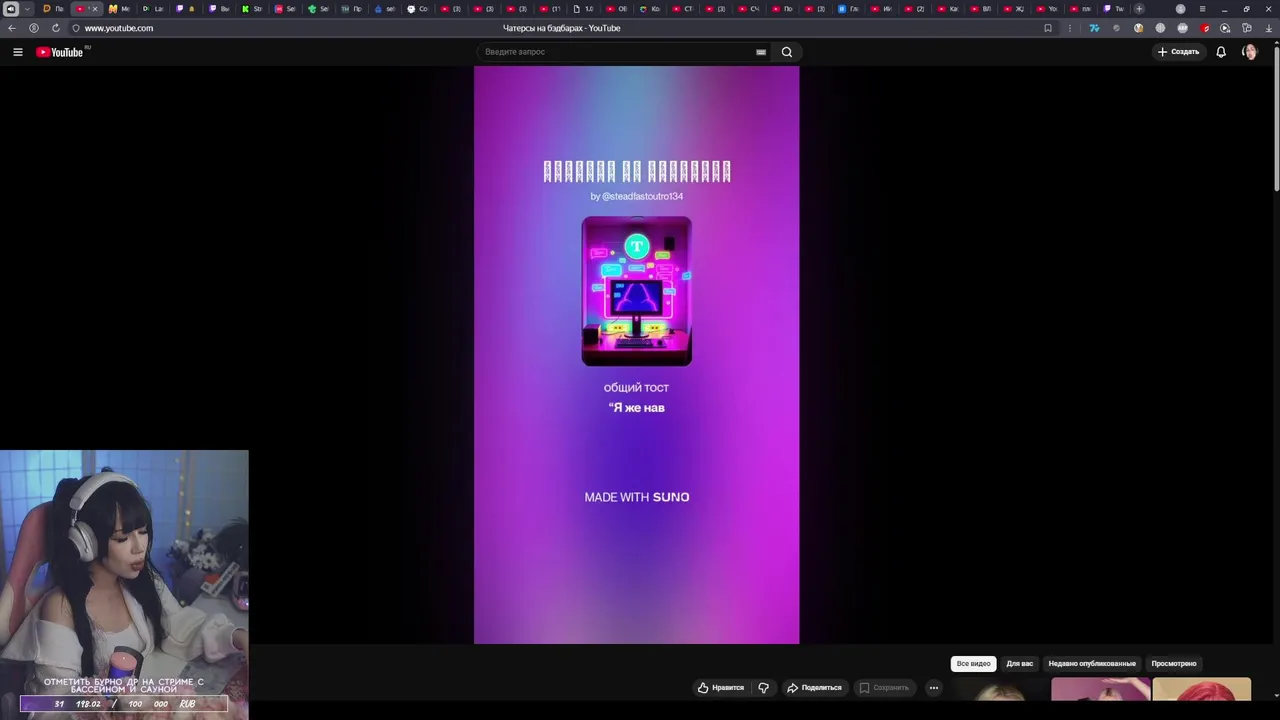The image size is (1280, 720).
Task: Open the browser profile circle icon
Action: point(1181,9)
